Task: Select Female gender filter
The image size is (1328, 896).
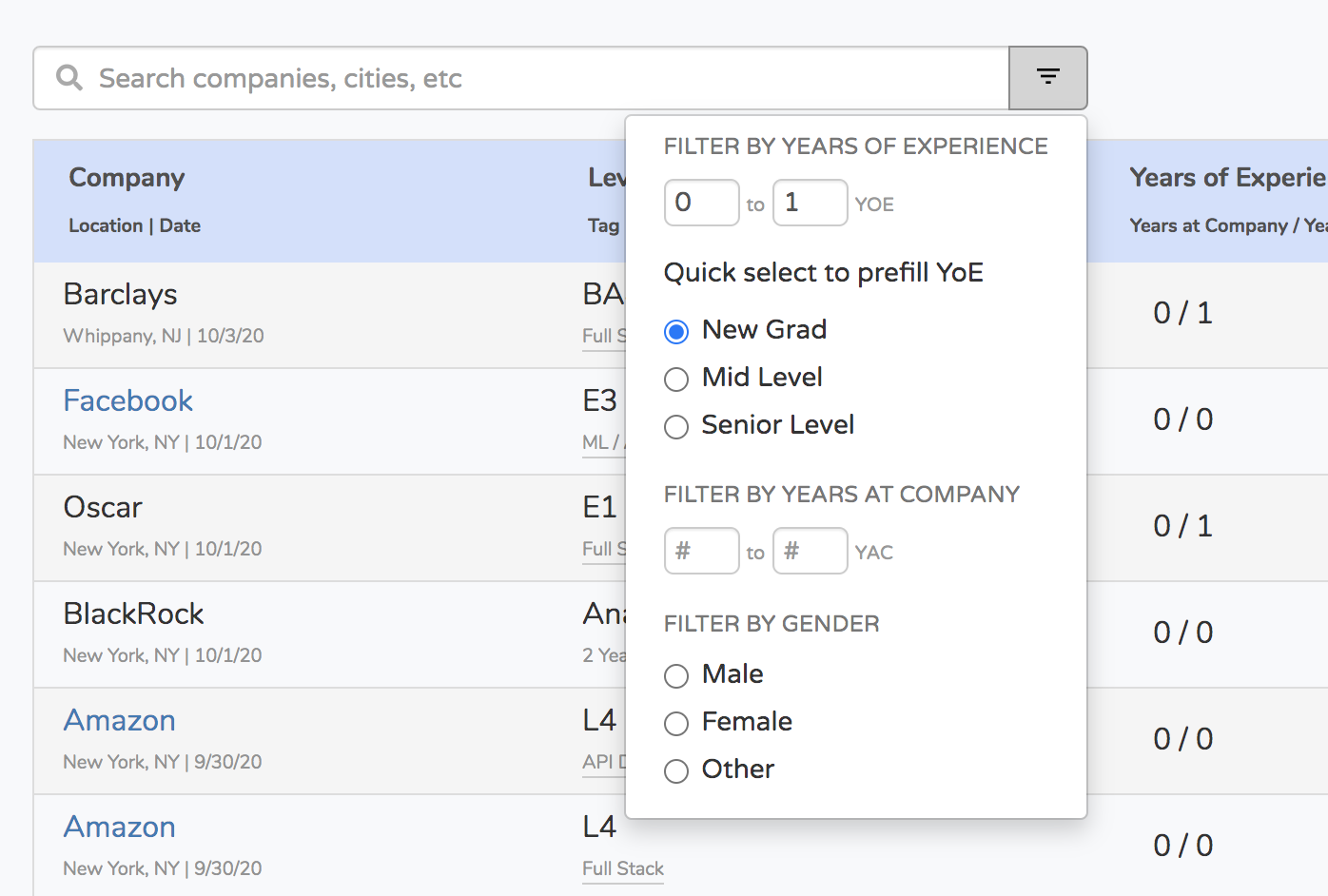Action: [x=676, y=724]
